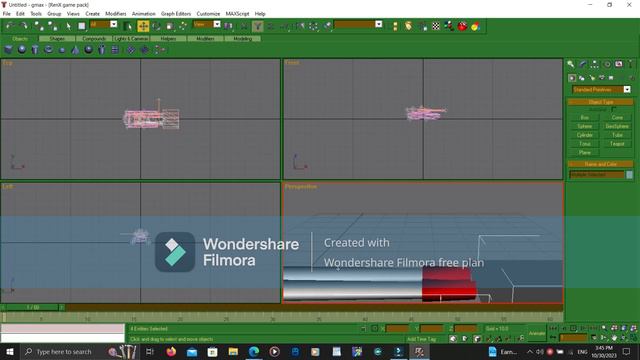Collapse the Name and Color rollout

tap(600, 164)
